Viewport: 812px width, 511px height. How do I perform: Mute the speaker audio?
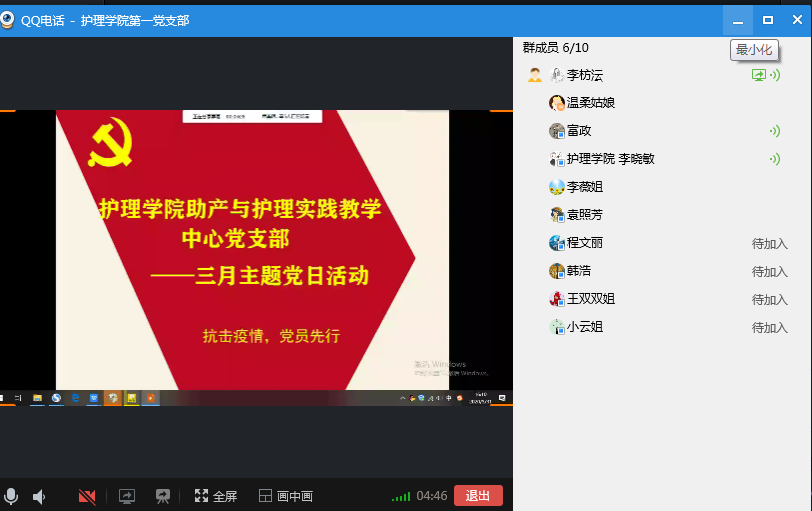click(39, 496)
